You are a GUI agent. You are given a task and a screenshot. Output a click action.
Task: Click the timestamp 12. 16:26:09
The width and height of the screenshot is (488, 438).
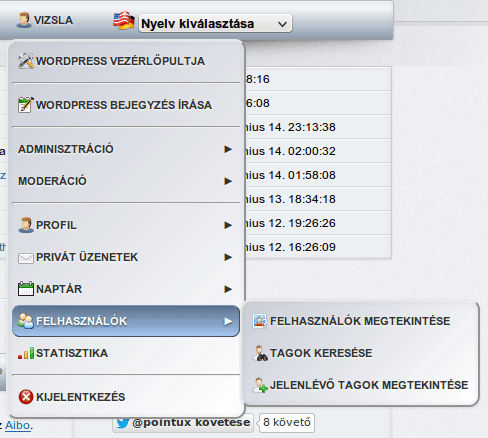pyautogui.click(x=302, y=247)
